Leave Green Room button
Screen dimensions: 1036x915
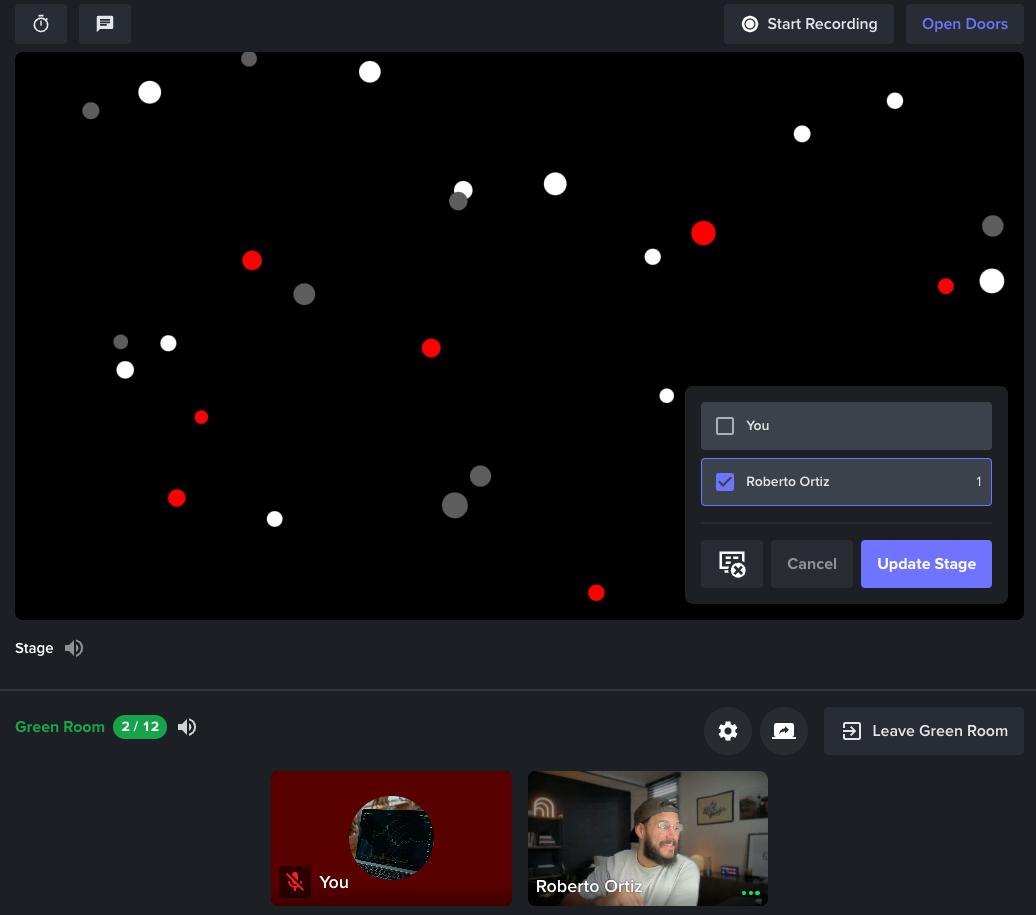924,731
